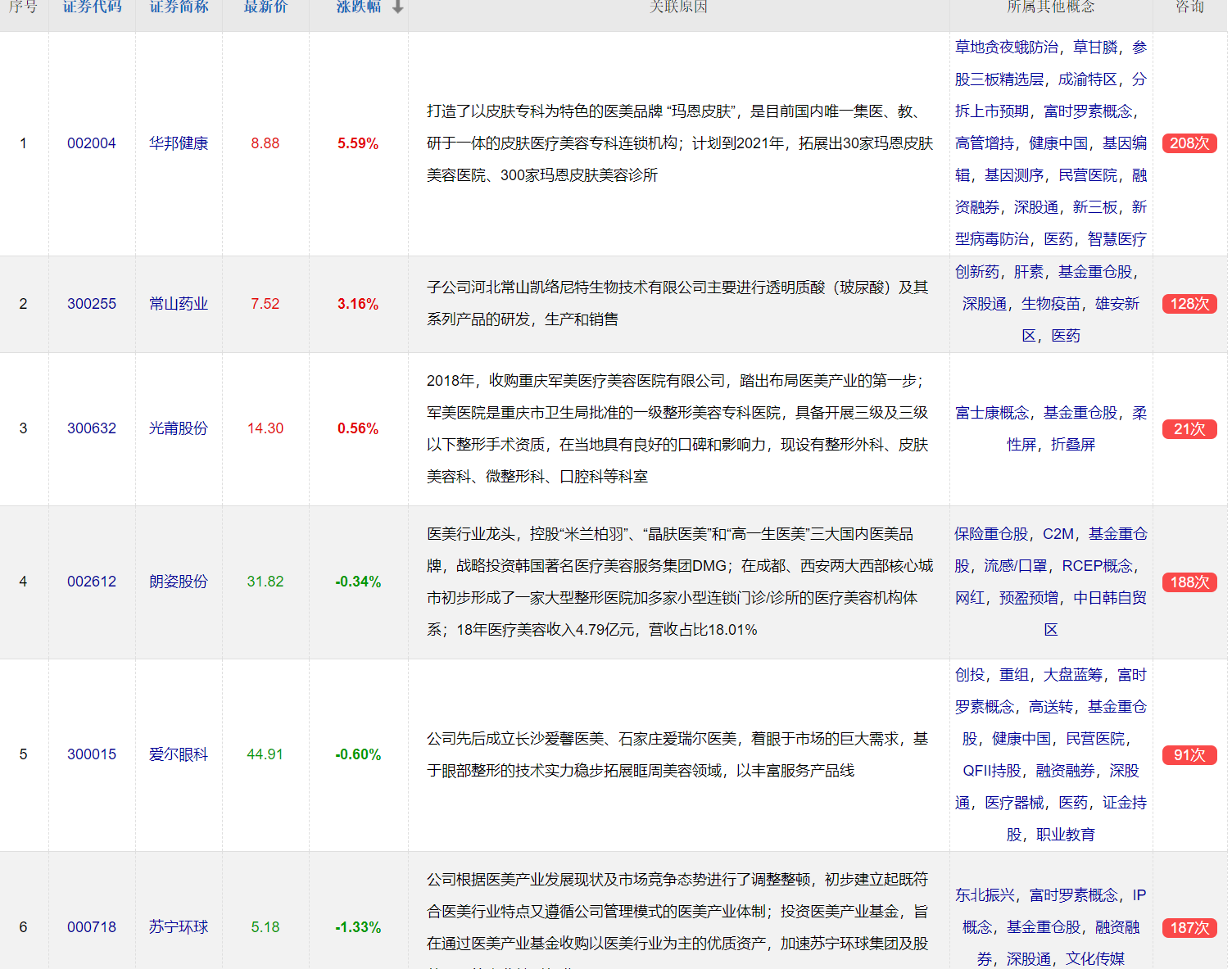This screenshot has width=1232, height=969.
Task: Open the 大盘蓝筹 concept link
Action: [x=1073, y=675]
